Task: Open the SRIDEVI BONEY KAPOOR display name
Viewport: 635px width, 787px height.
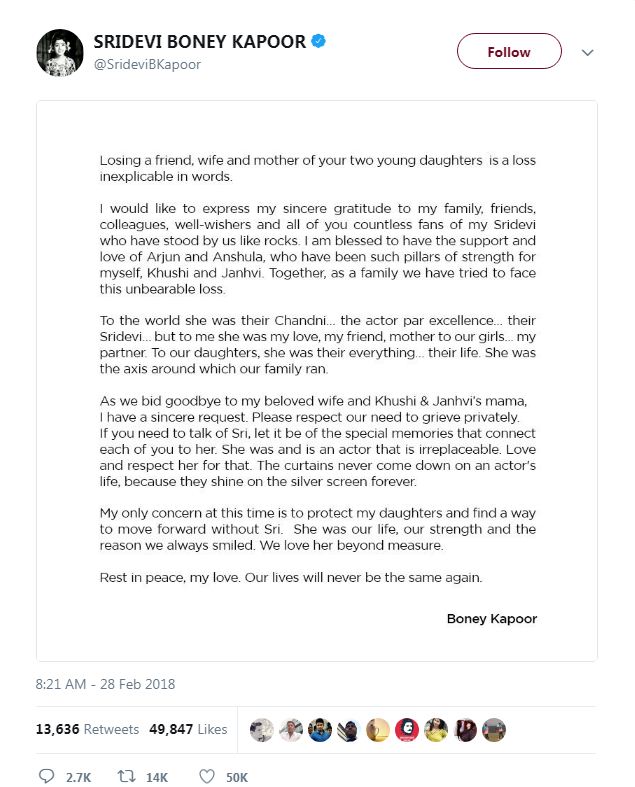Action: point(199,42)
